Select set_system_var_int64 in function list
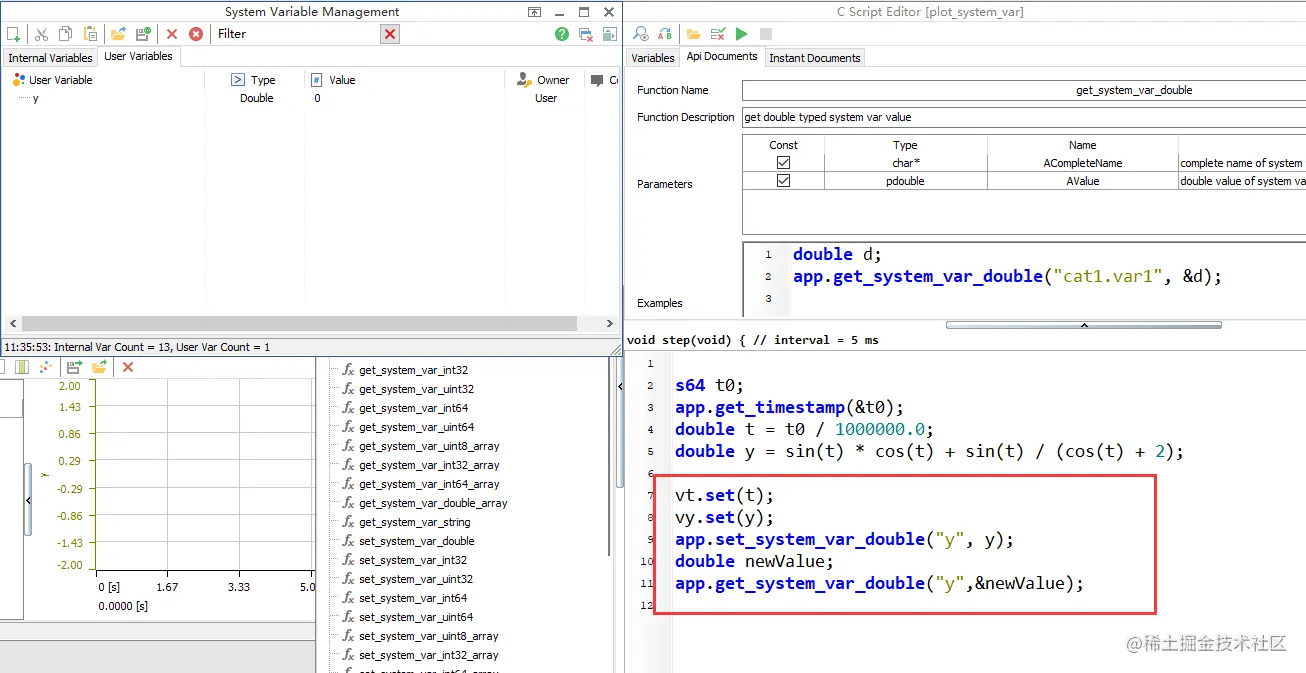 pos(413,598)
